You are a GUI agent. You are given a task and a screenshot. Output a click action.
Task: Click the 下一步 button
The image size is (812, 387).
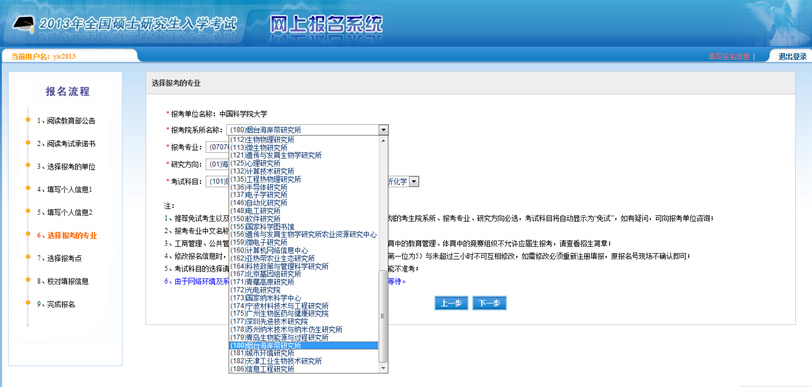pyautogui.click(x=489, y=304)
